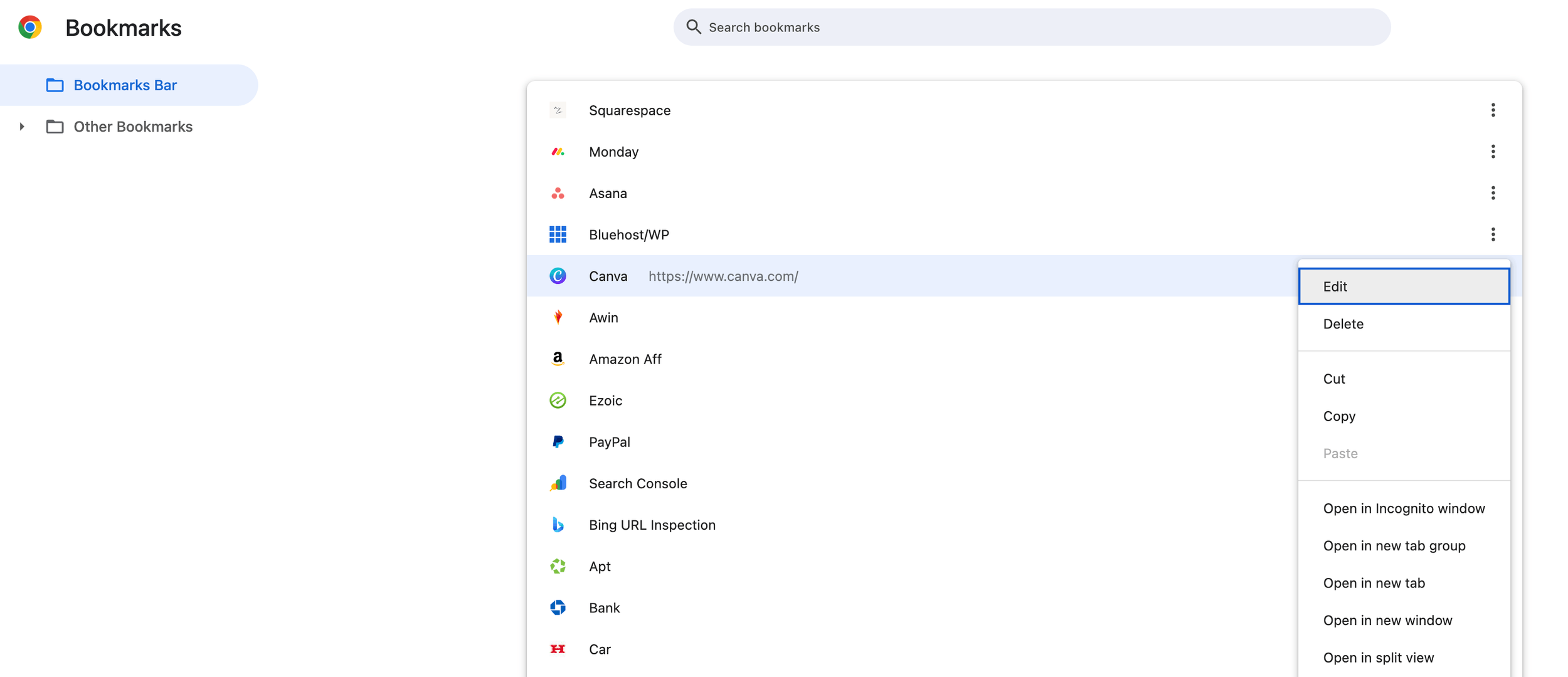Select Open in new tab
This screenshot has height=677, width=1568.
(x=1404, y=583)
